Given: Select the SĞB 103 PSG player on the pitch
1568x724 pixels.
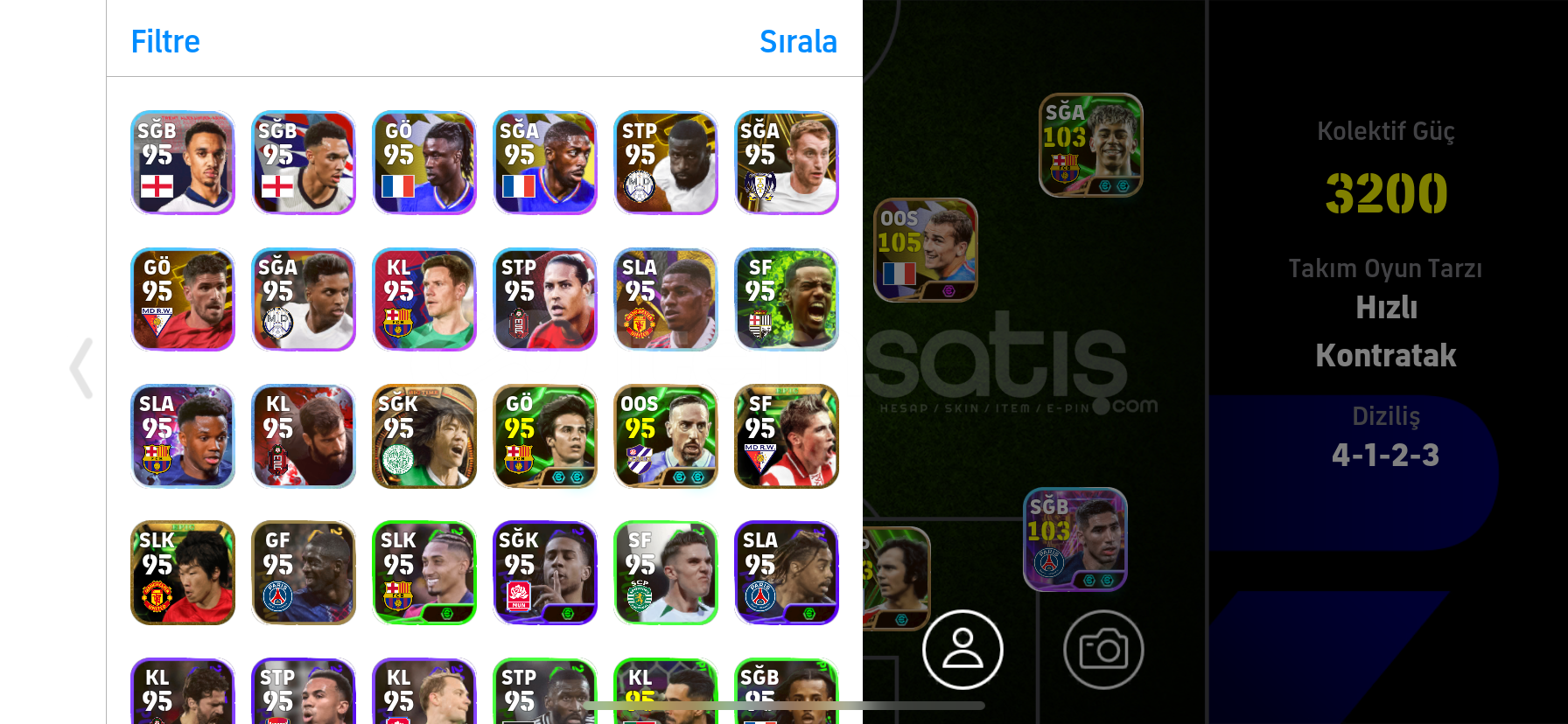Looking at the screenshot, I should tap(1075, 540).
